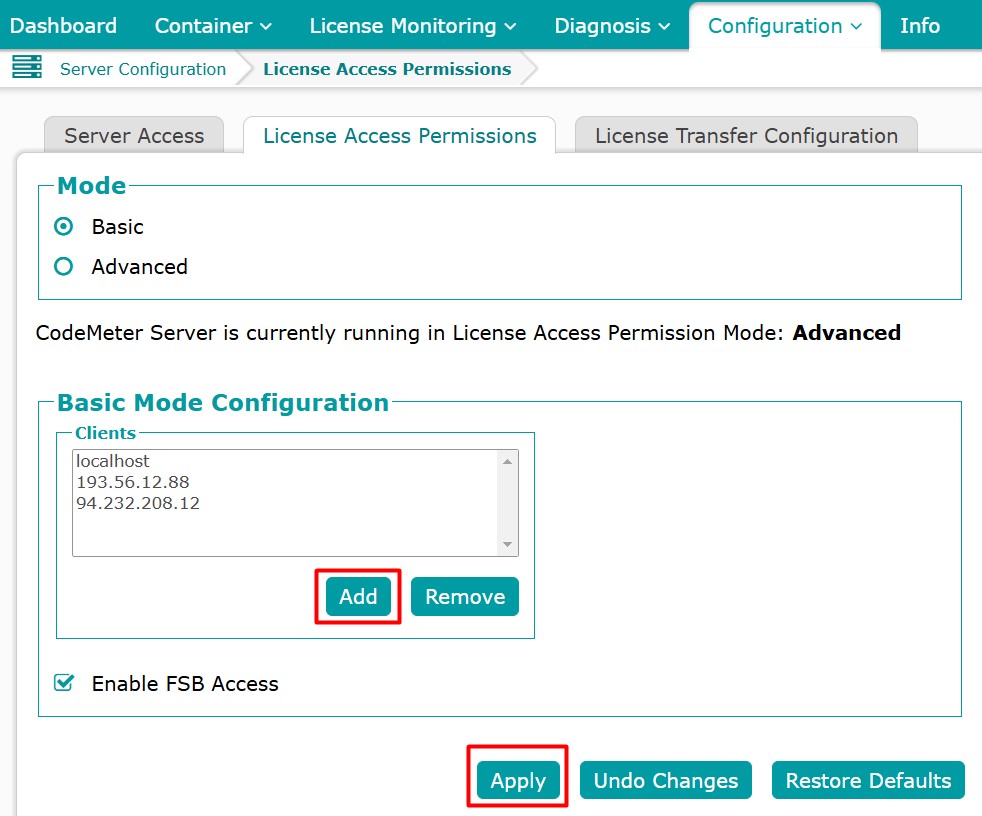
Task: Click the Remove client button
Action: 465,597
